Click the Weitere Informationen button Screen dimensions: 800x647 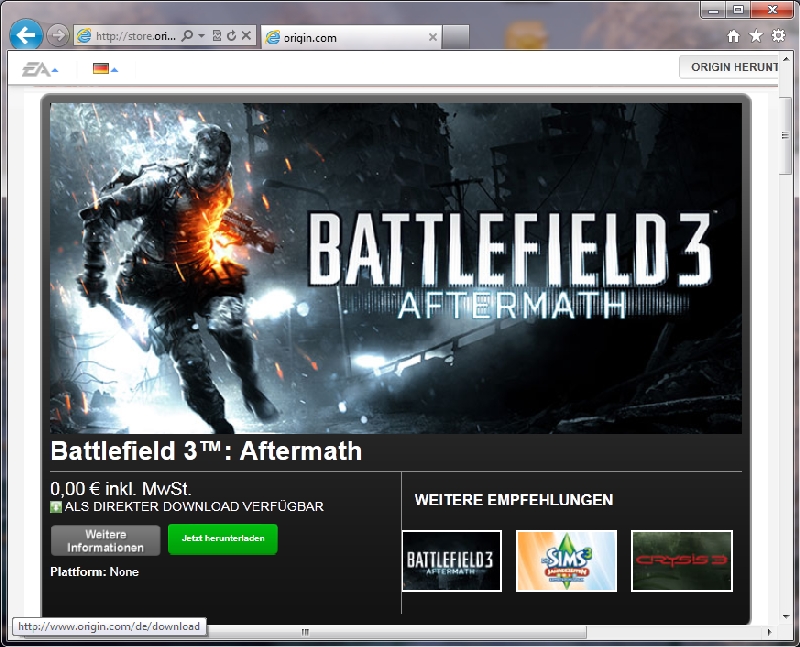106,540
